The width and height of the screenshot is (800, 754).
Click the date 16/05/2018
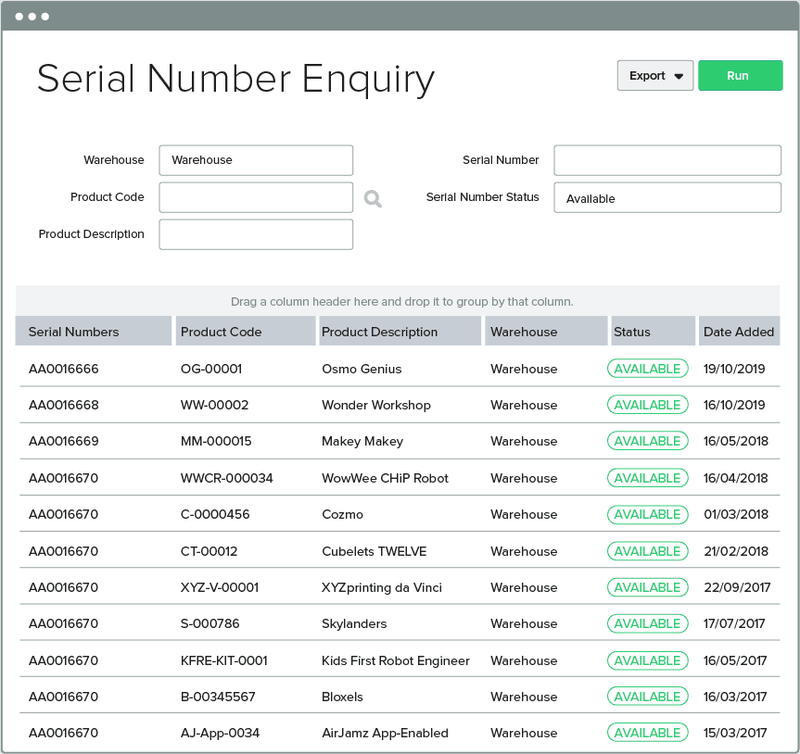click(736, 441)
